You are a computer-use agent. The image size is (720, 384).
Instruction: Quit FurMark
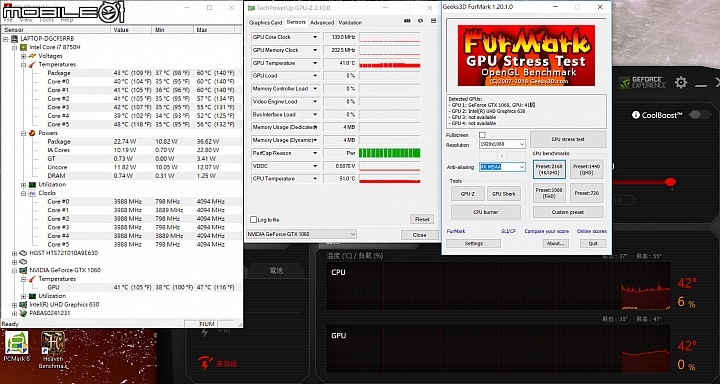tap(593, 243)
